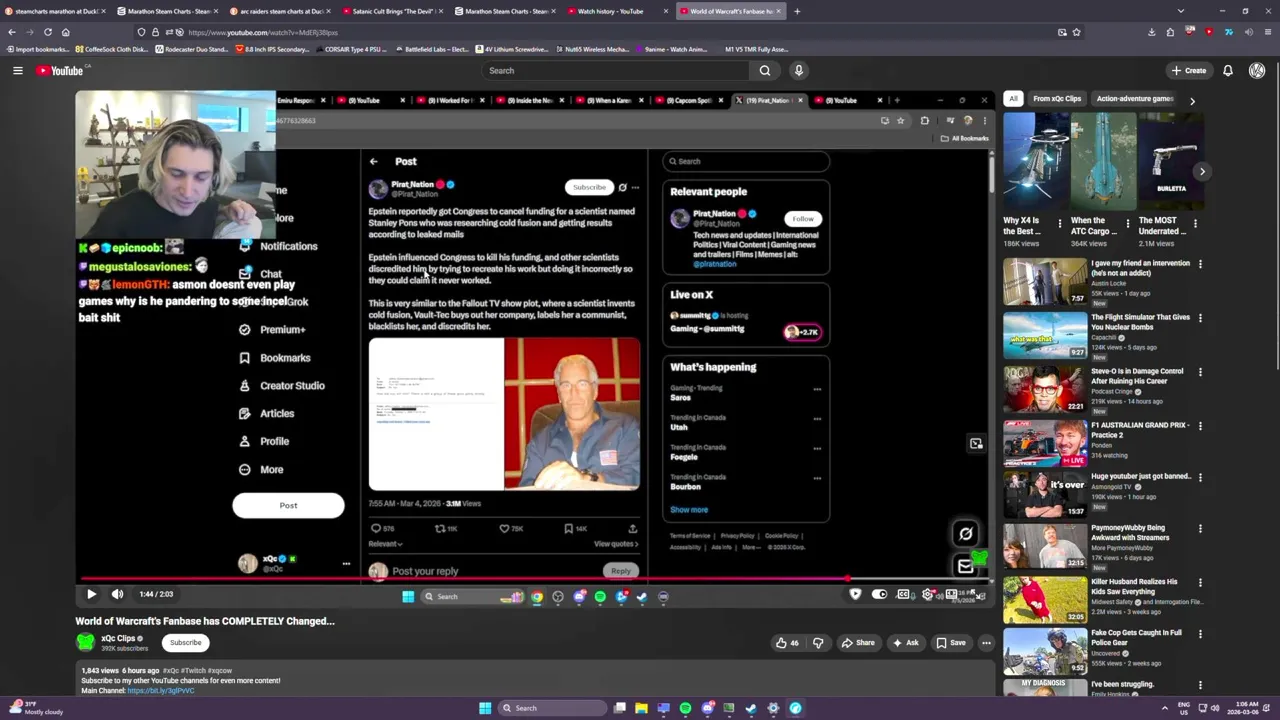Open more actions for the video
1280x720 pixels.
(986, 643)
